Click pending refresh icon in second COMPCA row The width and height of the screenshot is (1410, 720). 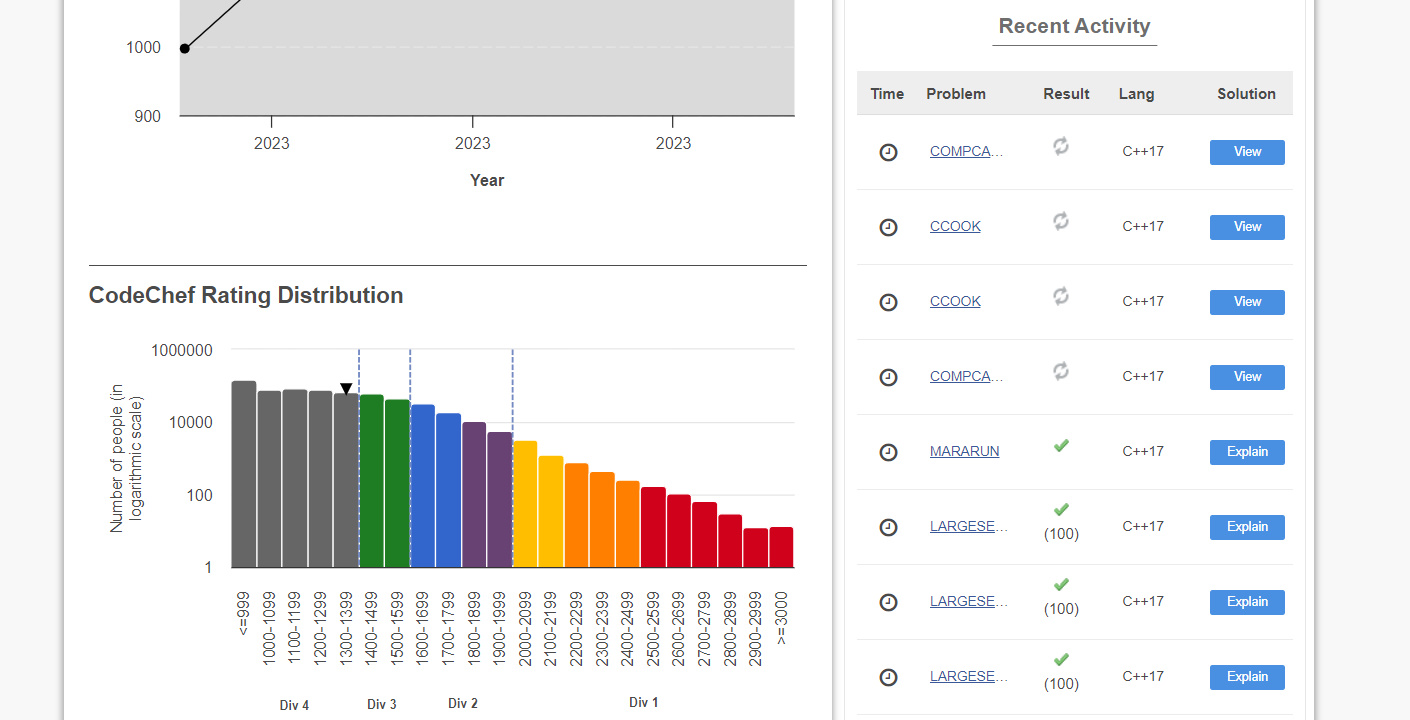point(1061,371)
